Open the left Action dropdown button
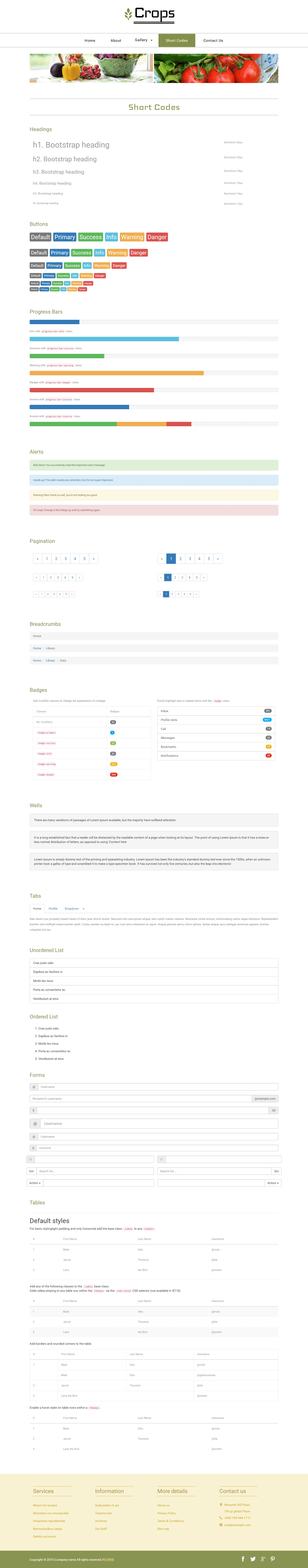Screen dimensions: 308x1568 [35, 1183]
